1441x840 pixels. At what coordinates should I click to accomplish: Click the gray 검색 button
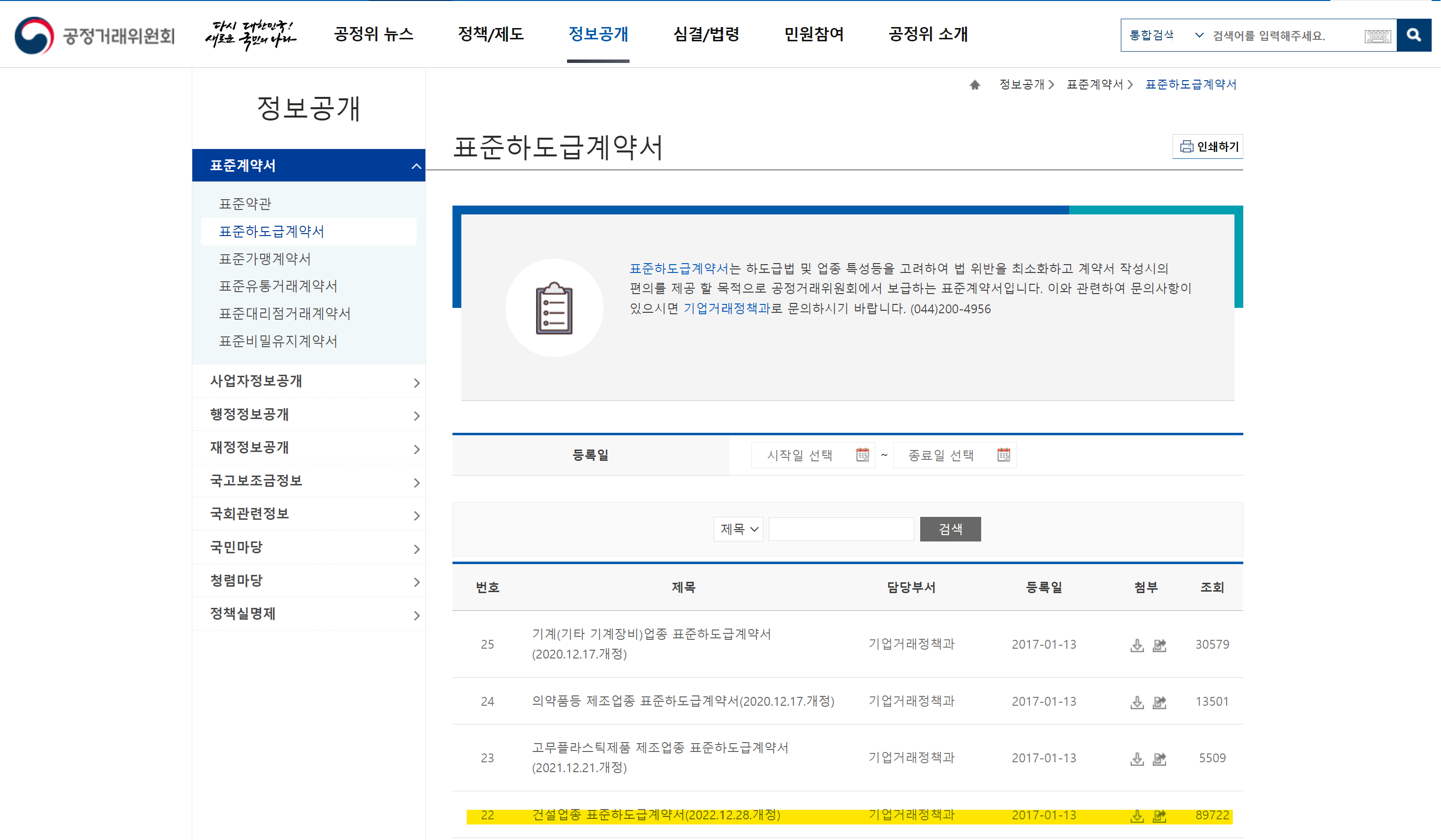click(950, 529)
